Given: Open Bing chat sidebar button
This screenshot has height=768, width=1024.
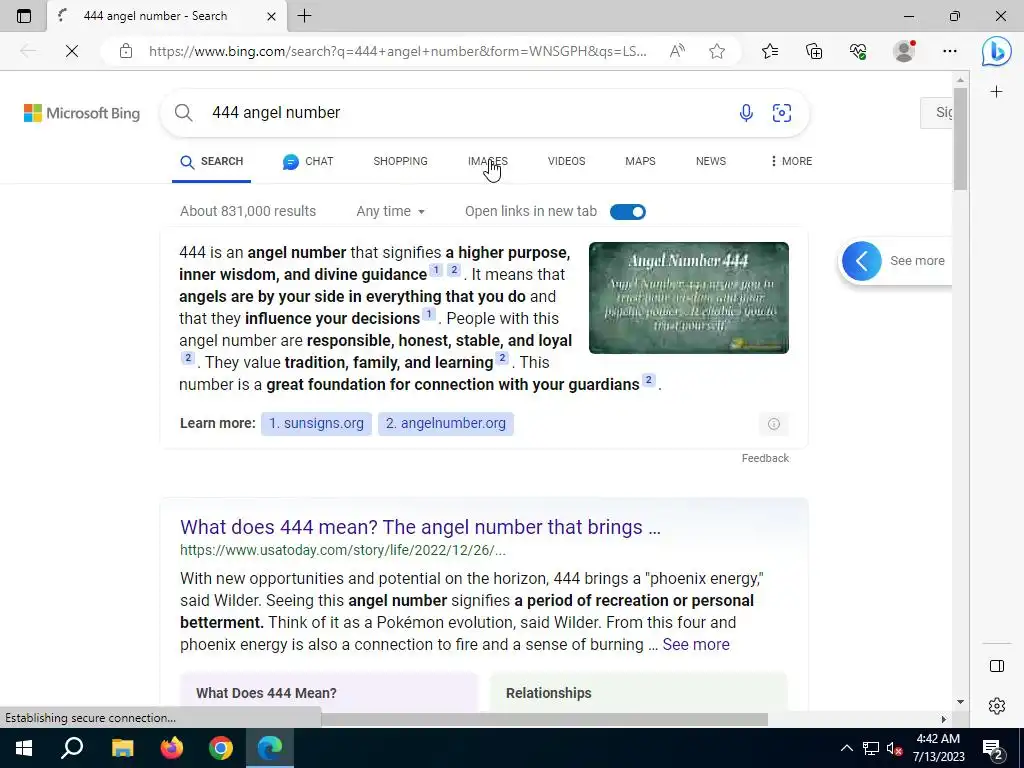Looking at the screenshot, I should [x=997, y=51].
